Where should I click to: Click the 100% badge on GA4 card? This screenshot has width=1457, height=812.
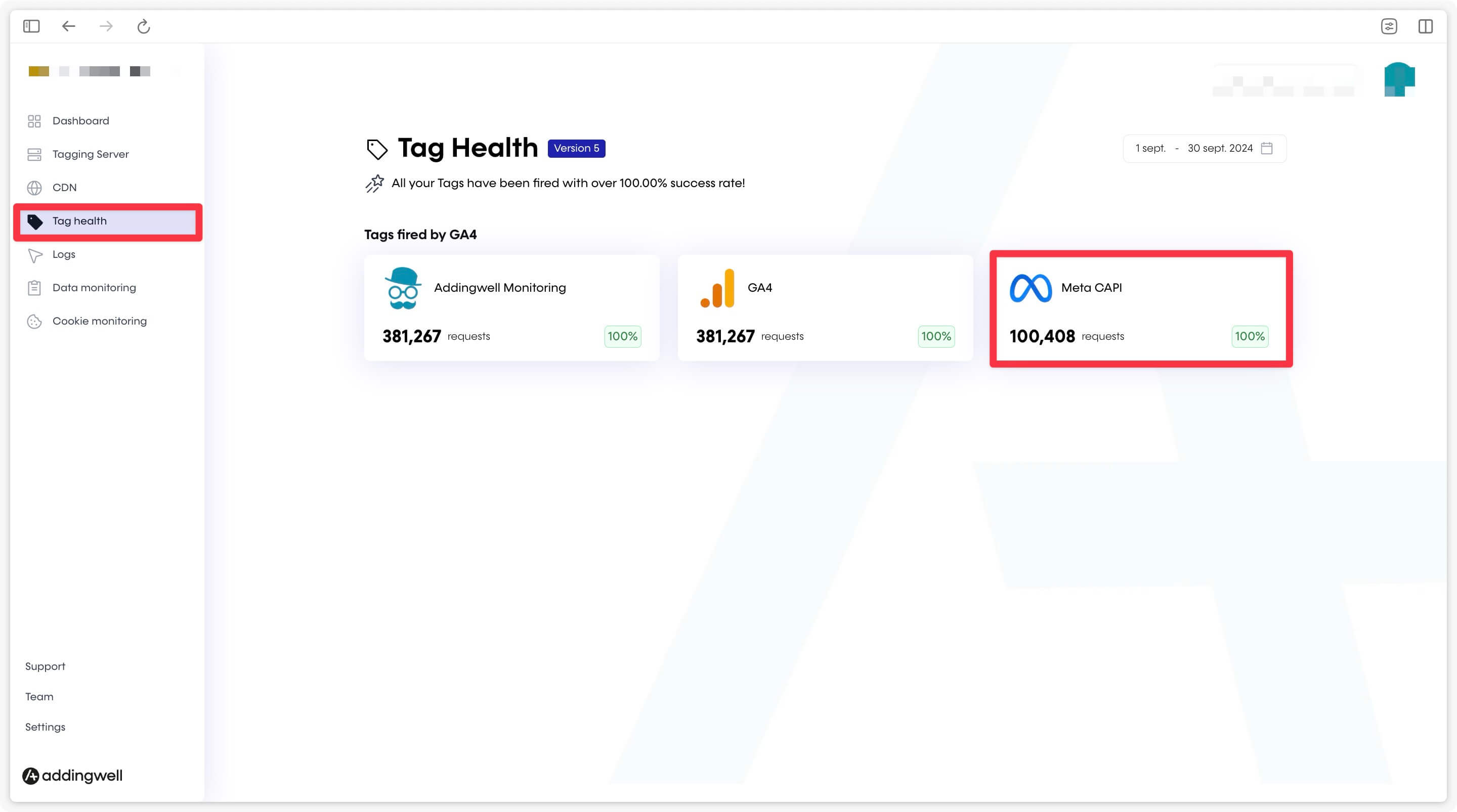(x=936, y=336)
